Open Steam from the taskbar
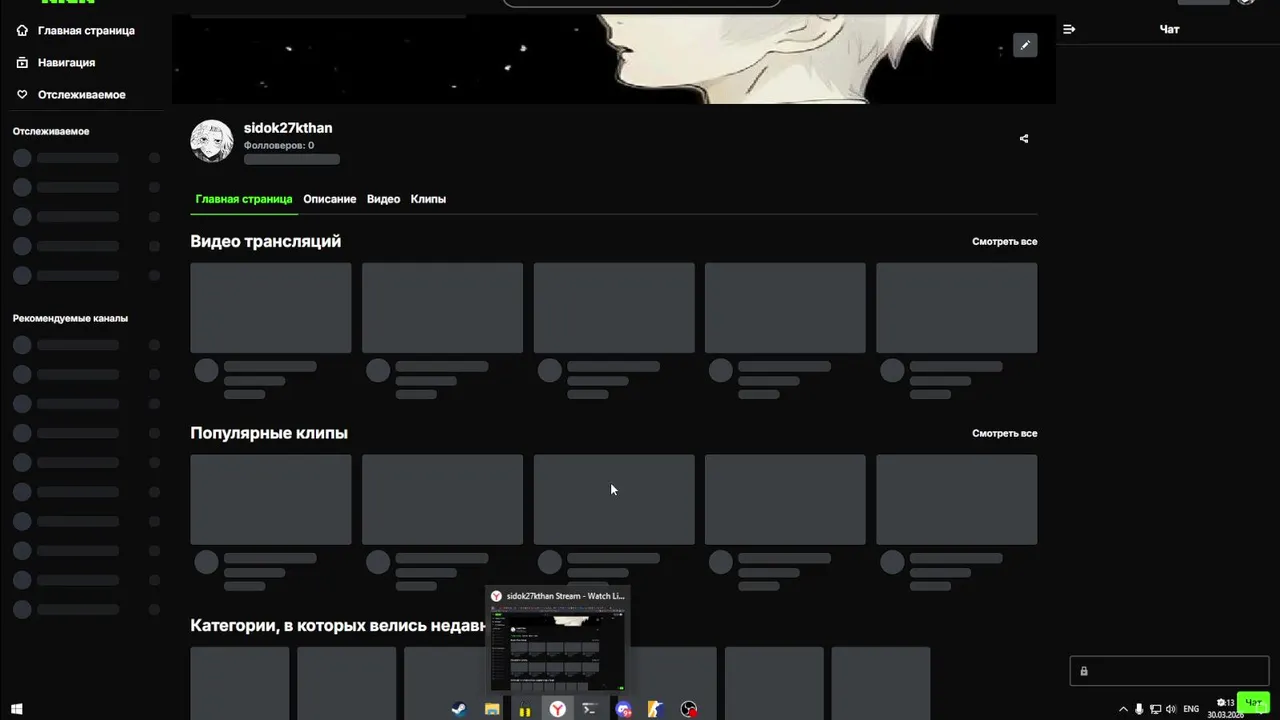This screenshot has width=1280, height=720. [x=458, y=709]
